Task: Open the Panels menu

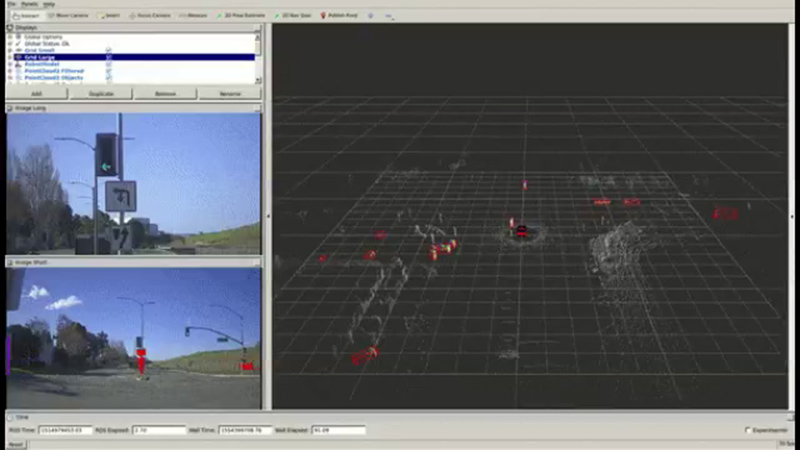Action: point(29,4)
